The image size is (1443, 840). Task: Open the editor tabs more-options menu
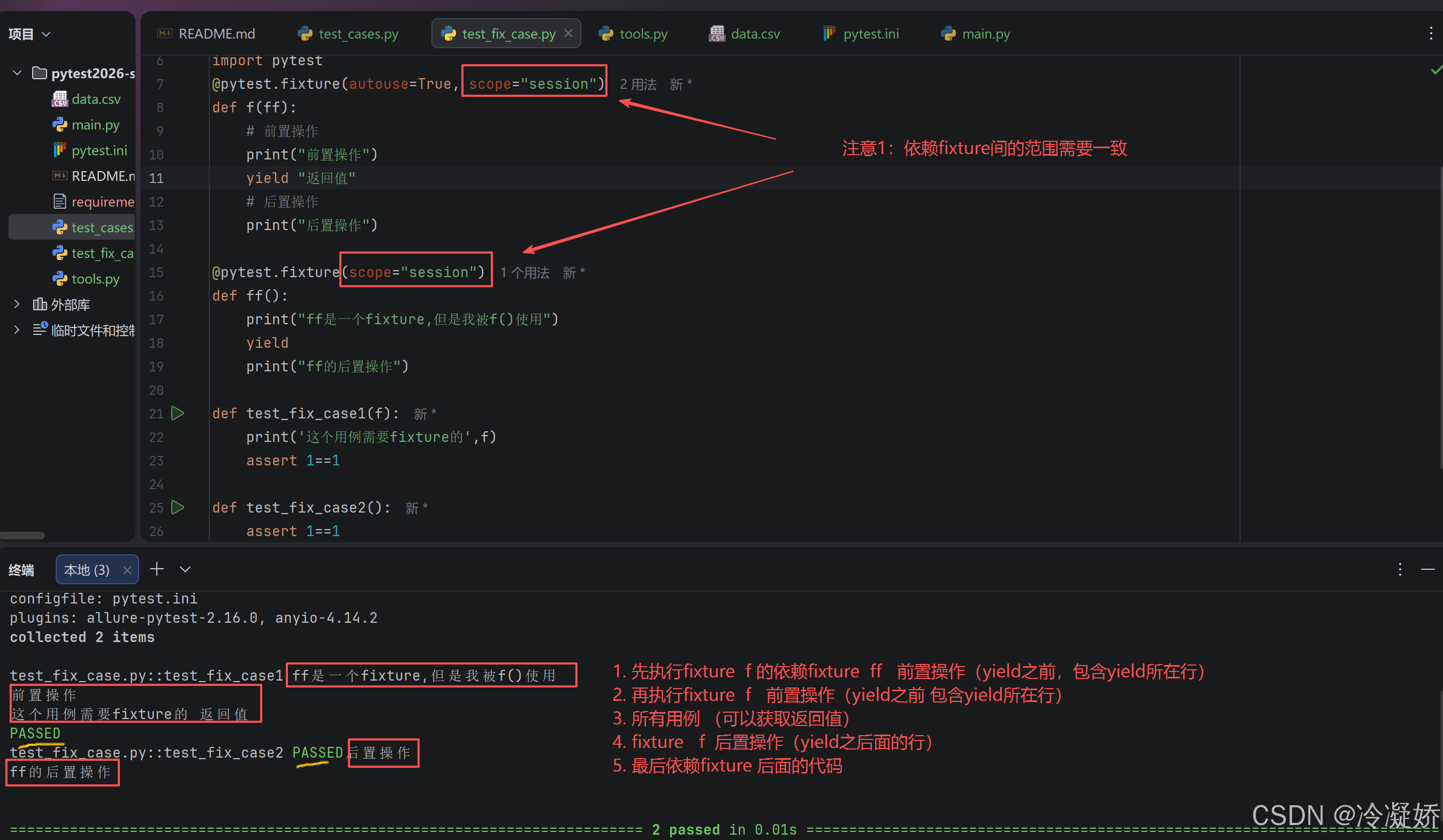click(1430, 34)
